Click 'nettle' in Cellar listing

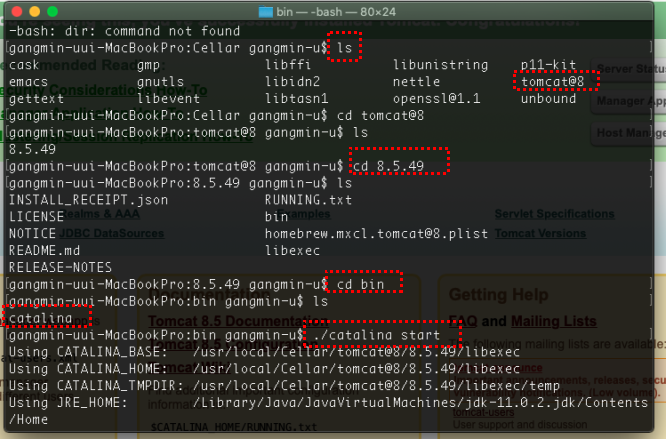416,82
